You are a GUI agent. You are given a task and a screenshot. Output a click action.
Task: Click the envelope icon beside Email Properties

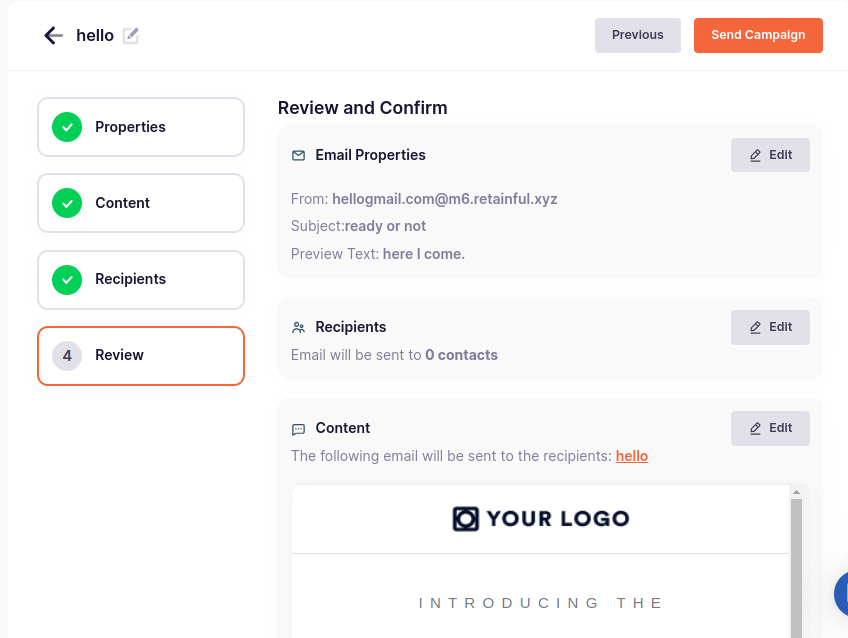[298, 155]
